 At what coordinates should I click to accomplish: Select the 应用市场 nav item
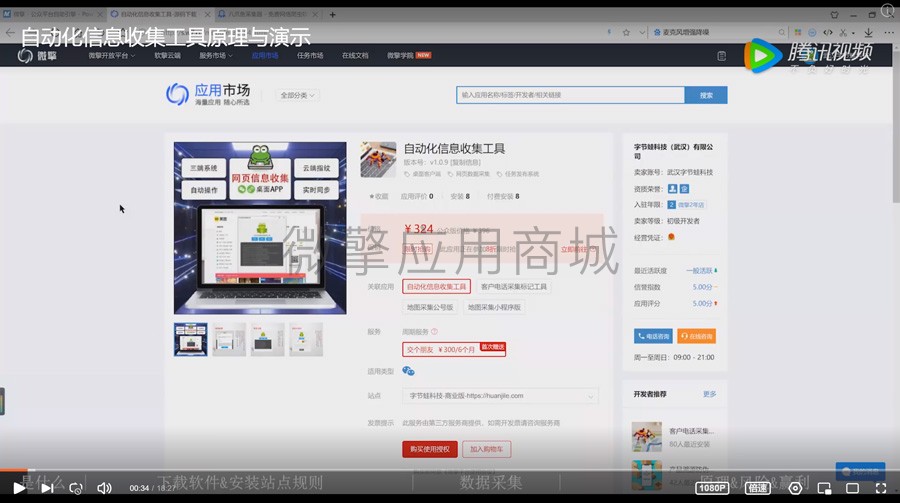pos(265,56)
